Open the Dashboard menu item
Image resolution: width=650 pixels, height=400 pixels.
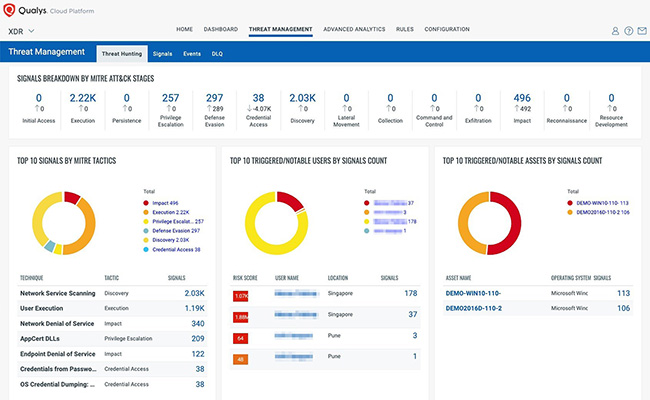coord(220,30)
